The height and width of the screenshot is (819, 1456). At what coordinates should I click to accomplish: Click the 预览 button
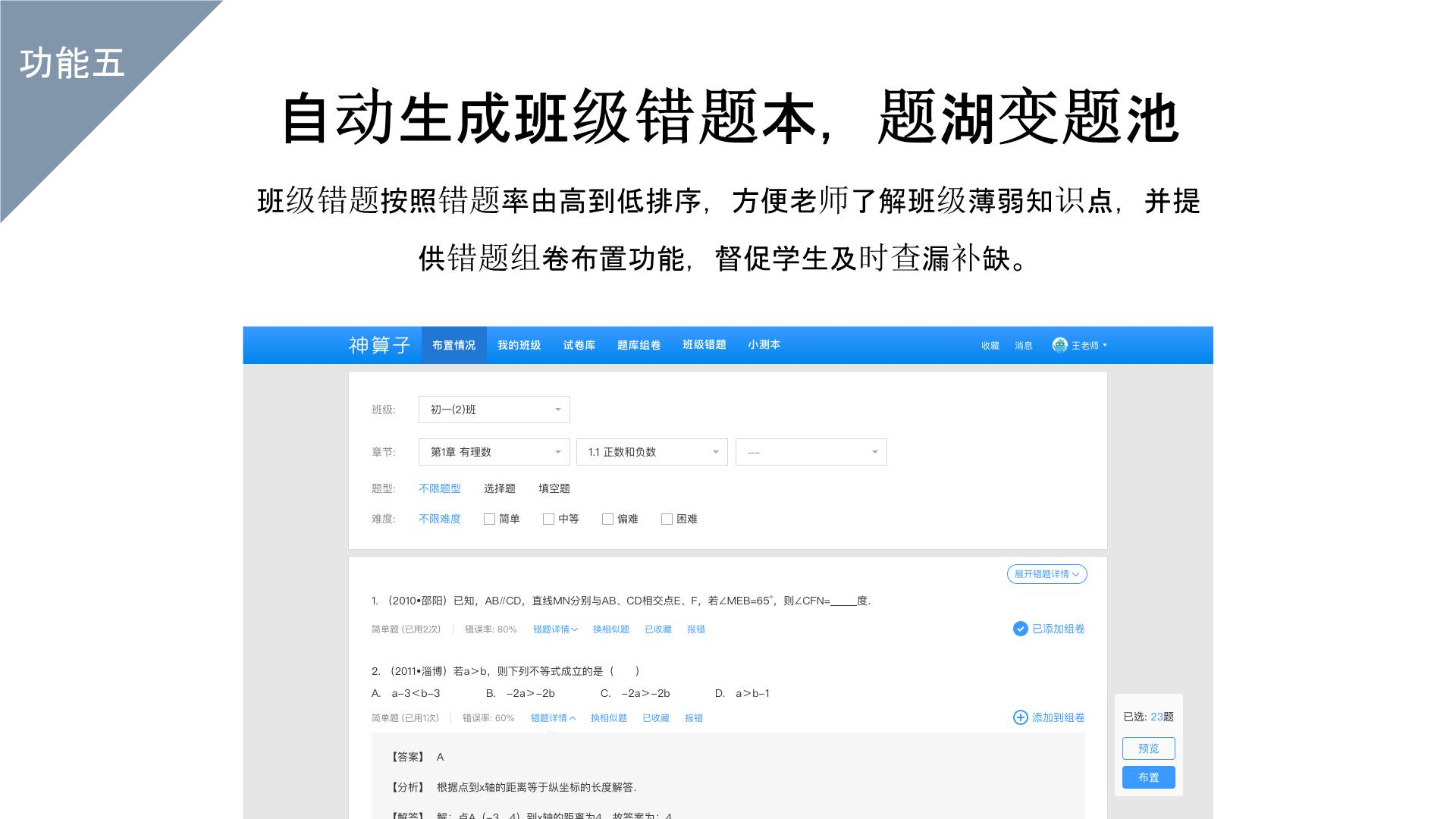coord(1148,748)
